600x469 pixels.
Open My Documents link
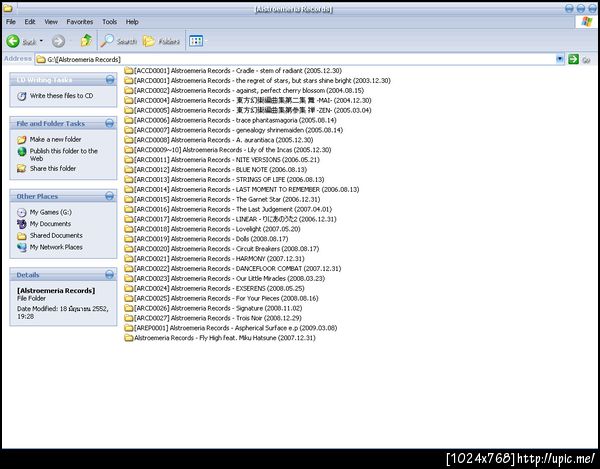(51, 224)
